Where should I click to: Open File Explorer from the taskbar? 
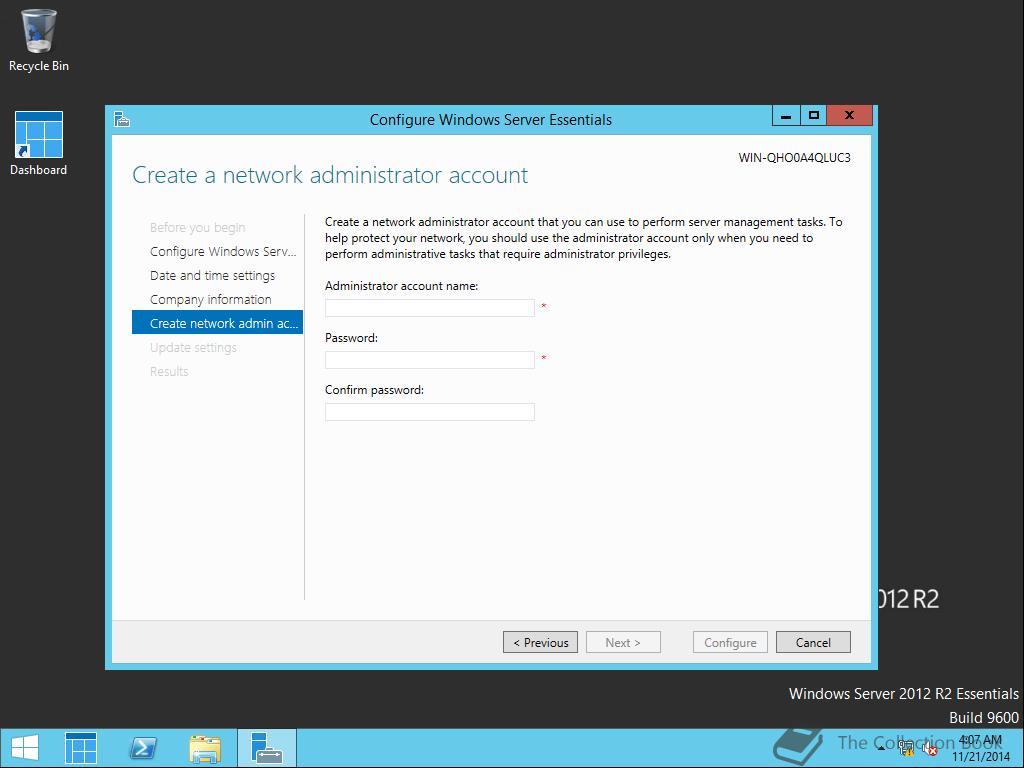pos(205,748)
